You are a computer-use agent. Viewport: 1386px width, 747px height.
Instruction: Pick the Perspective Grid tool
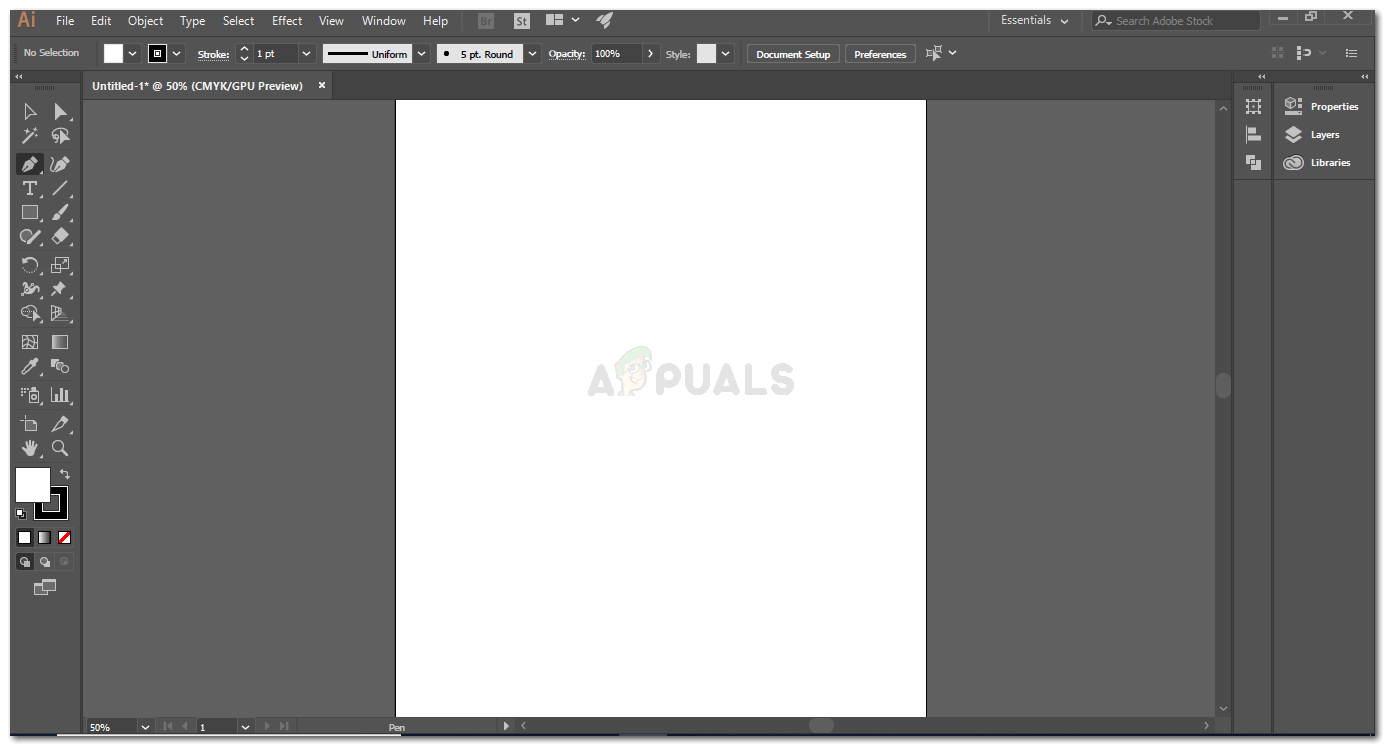point(60,313)
